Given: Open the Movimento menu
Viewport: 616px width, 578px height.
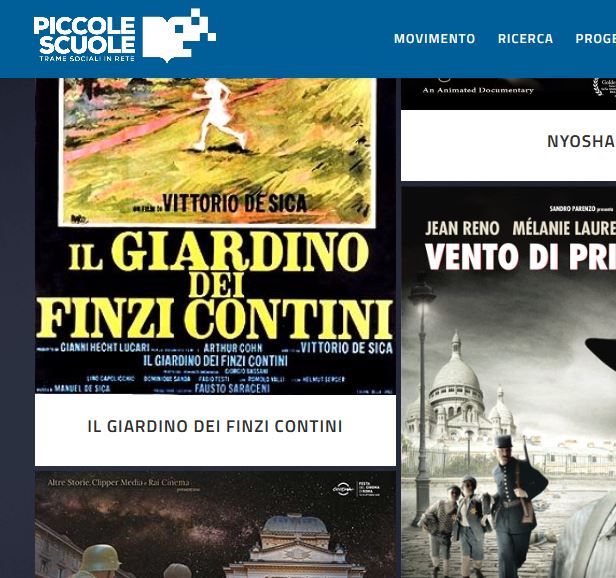Looking at the screenshot, I should [x=434, y=39].
